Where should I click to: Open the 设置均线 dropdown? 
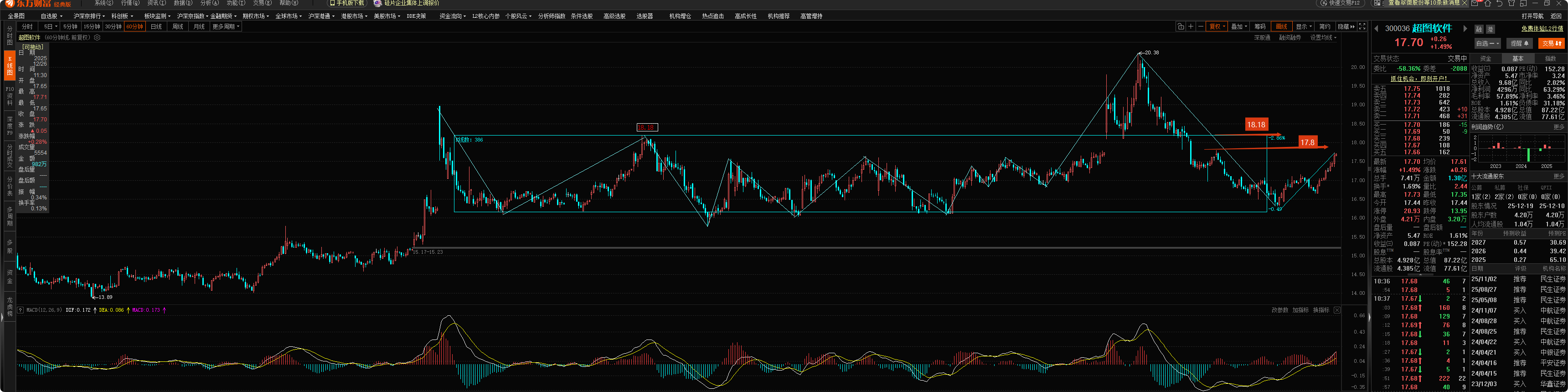(x=1323, y=38)
